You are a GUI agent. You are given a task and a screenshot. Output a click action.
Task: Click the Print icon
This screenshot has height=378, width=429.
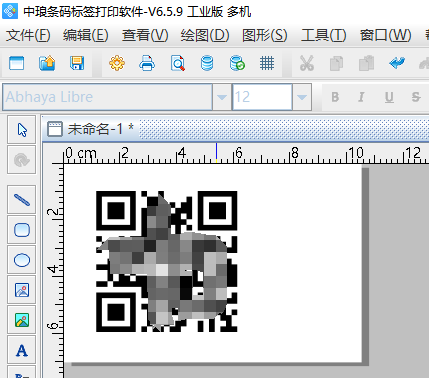click(x=147, y=63)
